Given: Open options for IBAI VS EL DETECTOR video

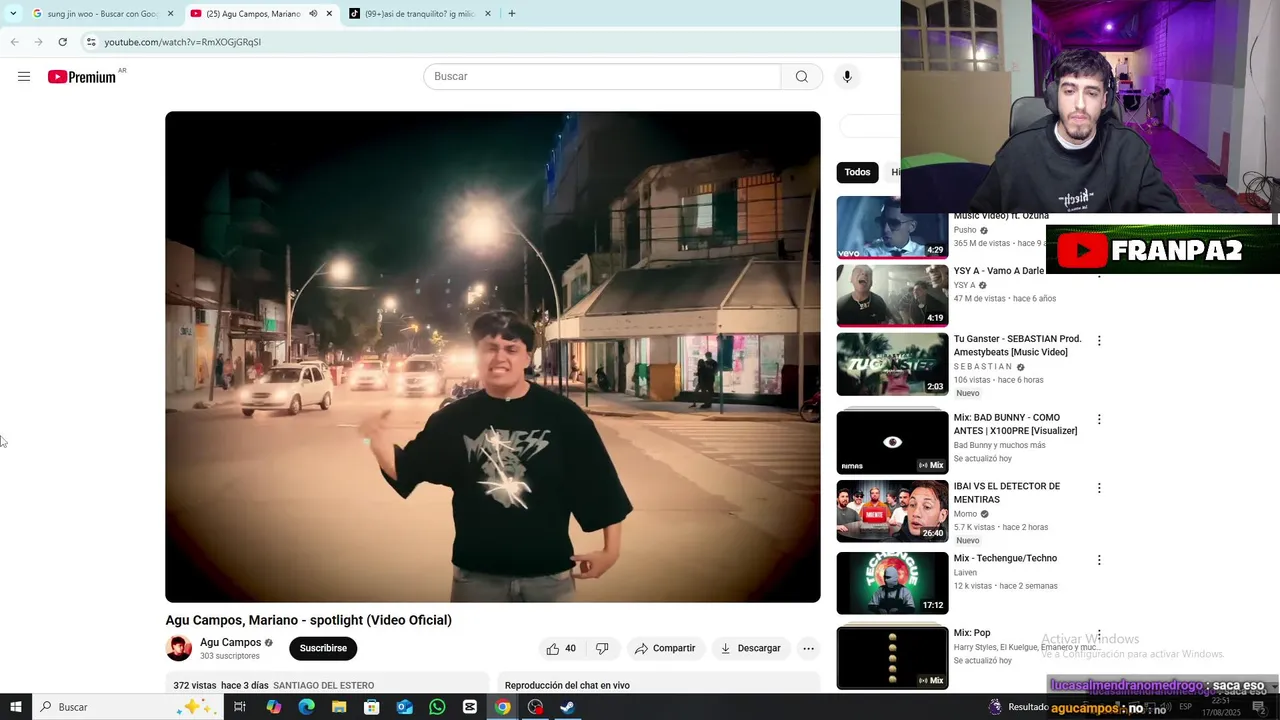Looking at the screenshot, I should point(1099,488).
